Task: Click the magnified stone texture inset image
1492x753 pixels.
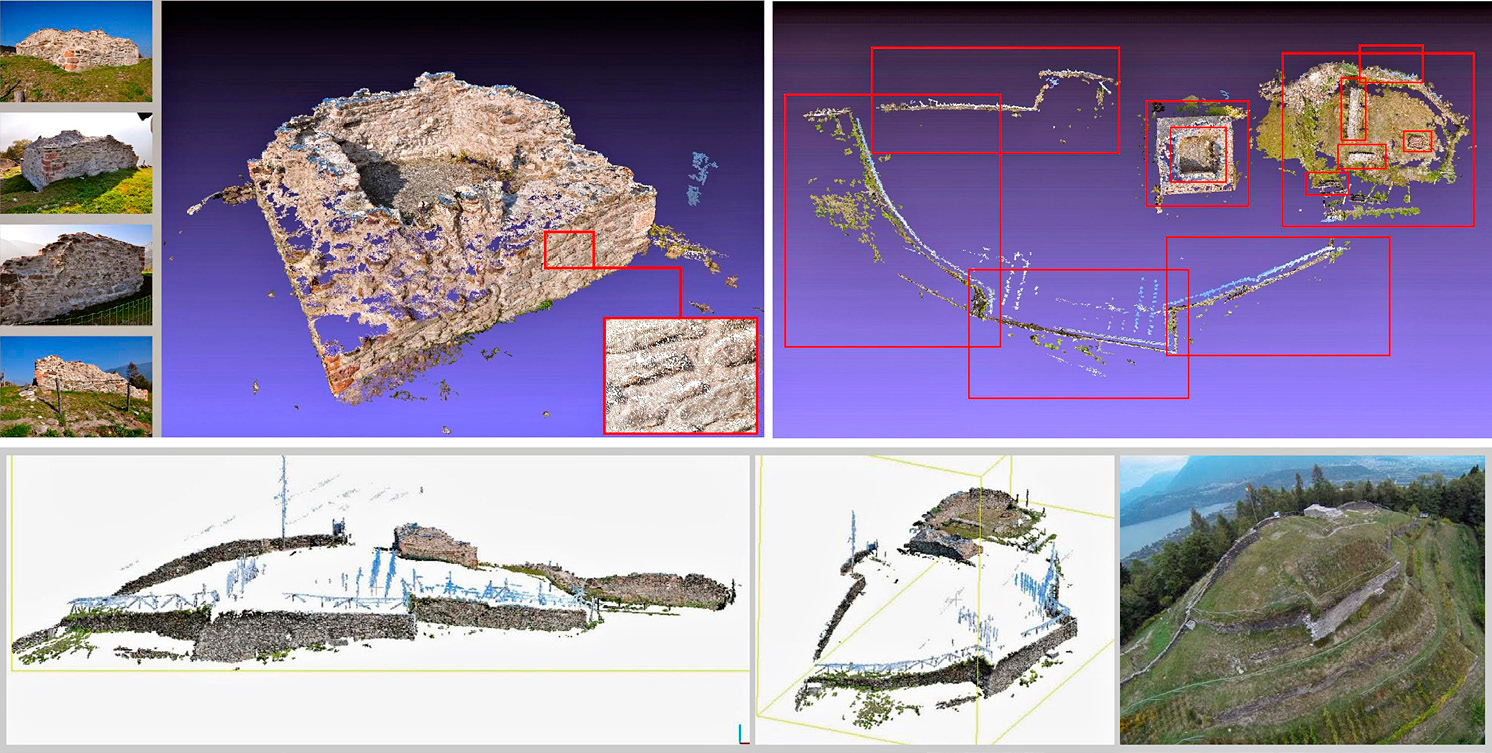Action: [680, 375]
